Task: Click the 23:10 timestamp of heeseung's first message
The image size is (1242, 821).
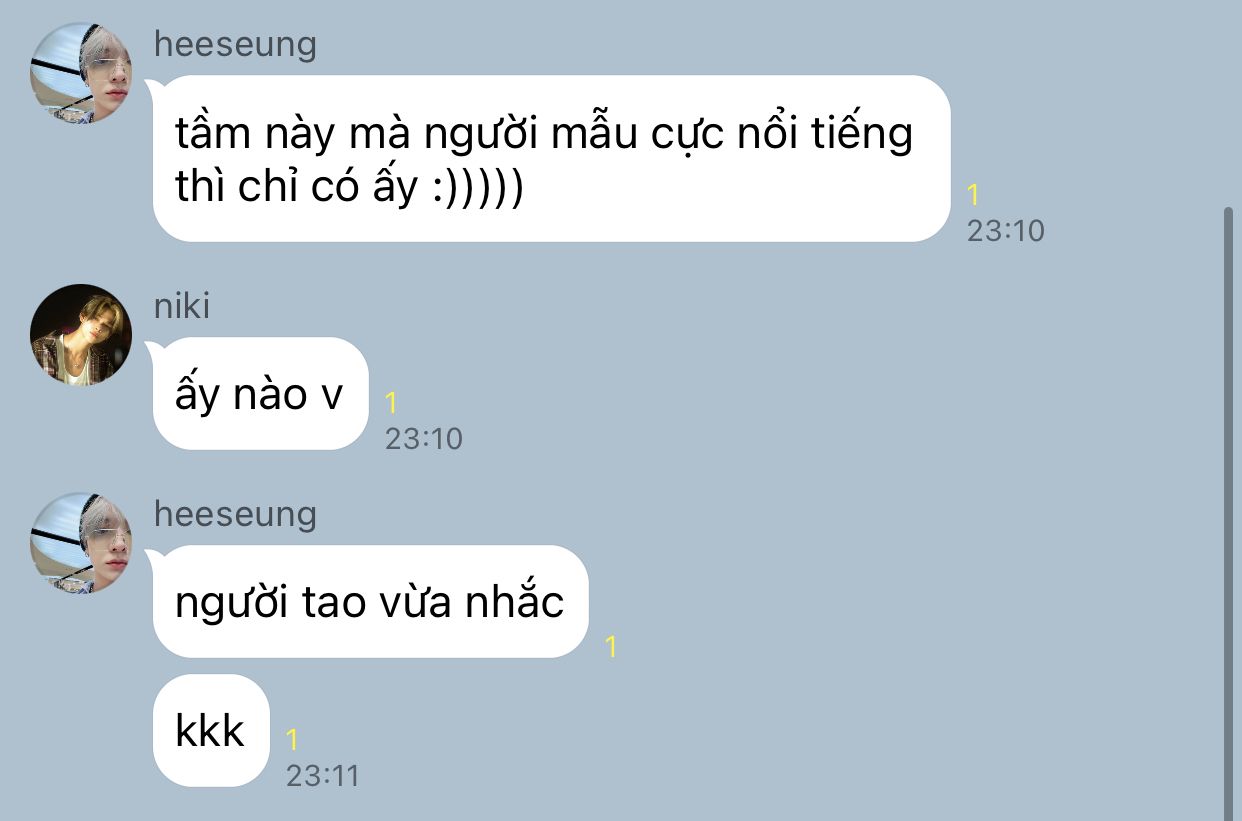Action: pyautogui.click(x=1005, y=231)
